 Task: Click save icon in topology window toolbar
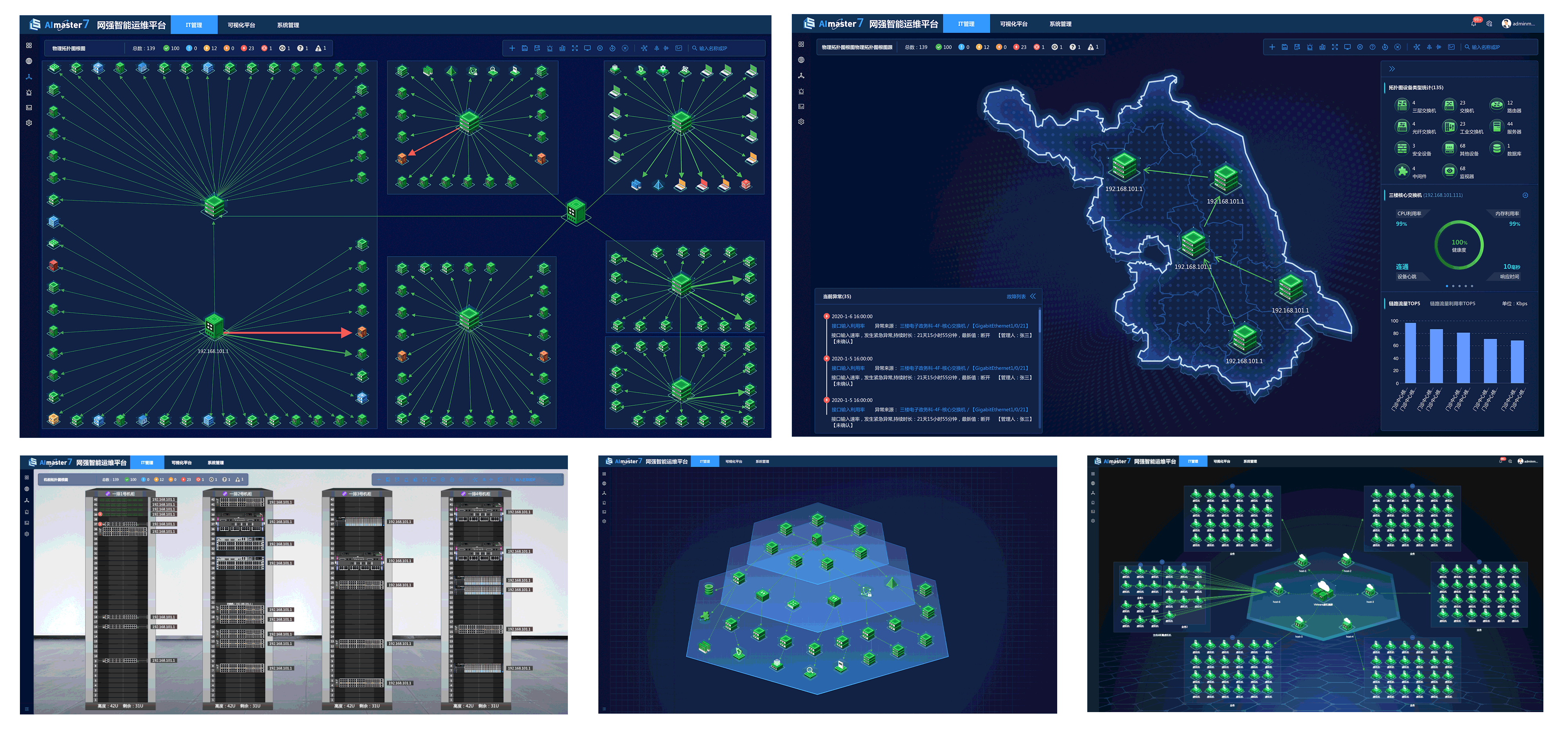coord(525,48)
